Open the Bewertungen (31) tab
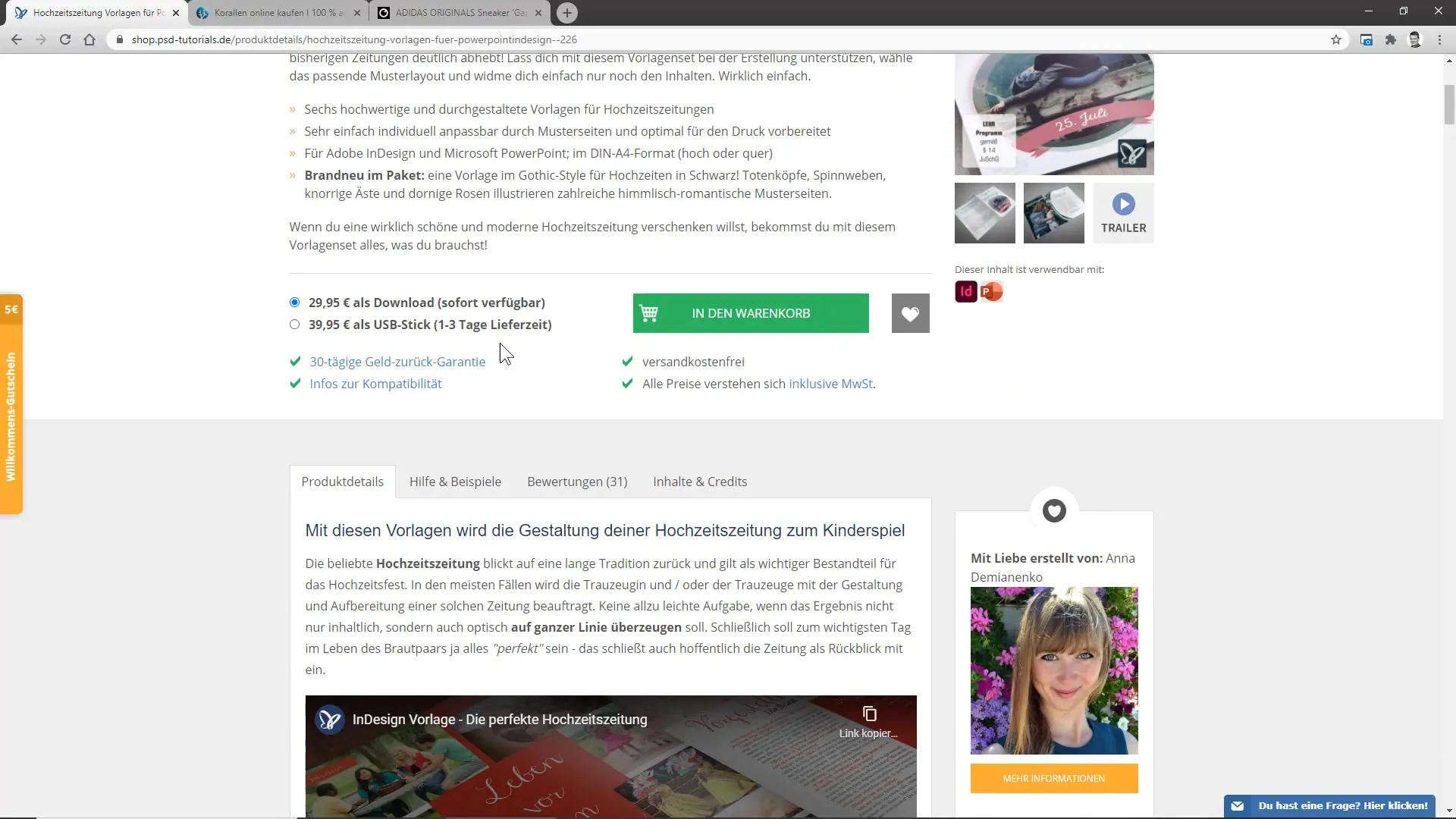Viewport: 1456px width, 819px height. [577, 482]
